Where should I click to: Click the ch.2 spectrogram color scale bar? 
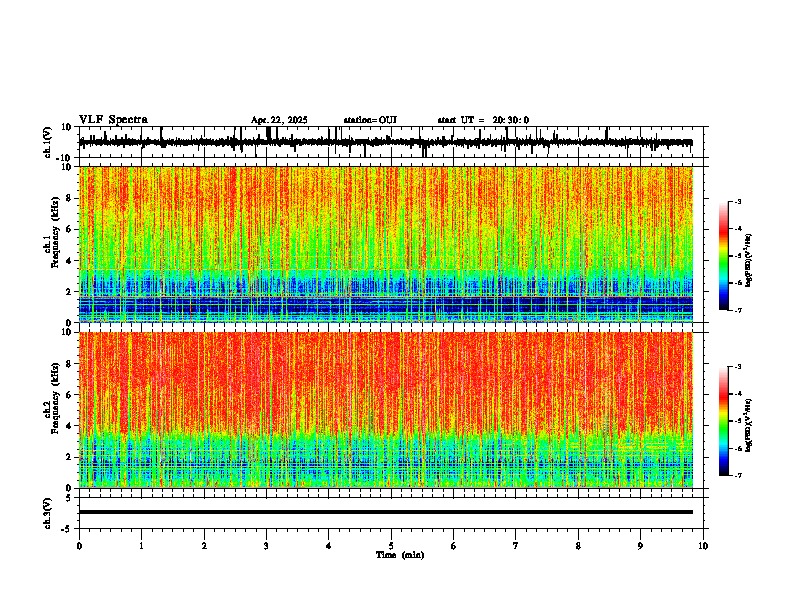click(x=724, y=421)
